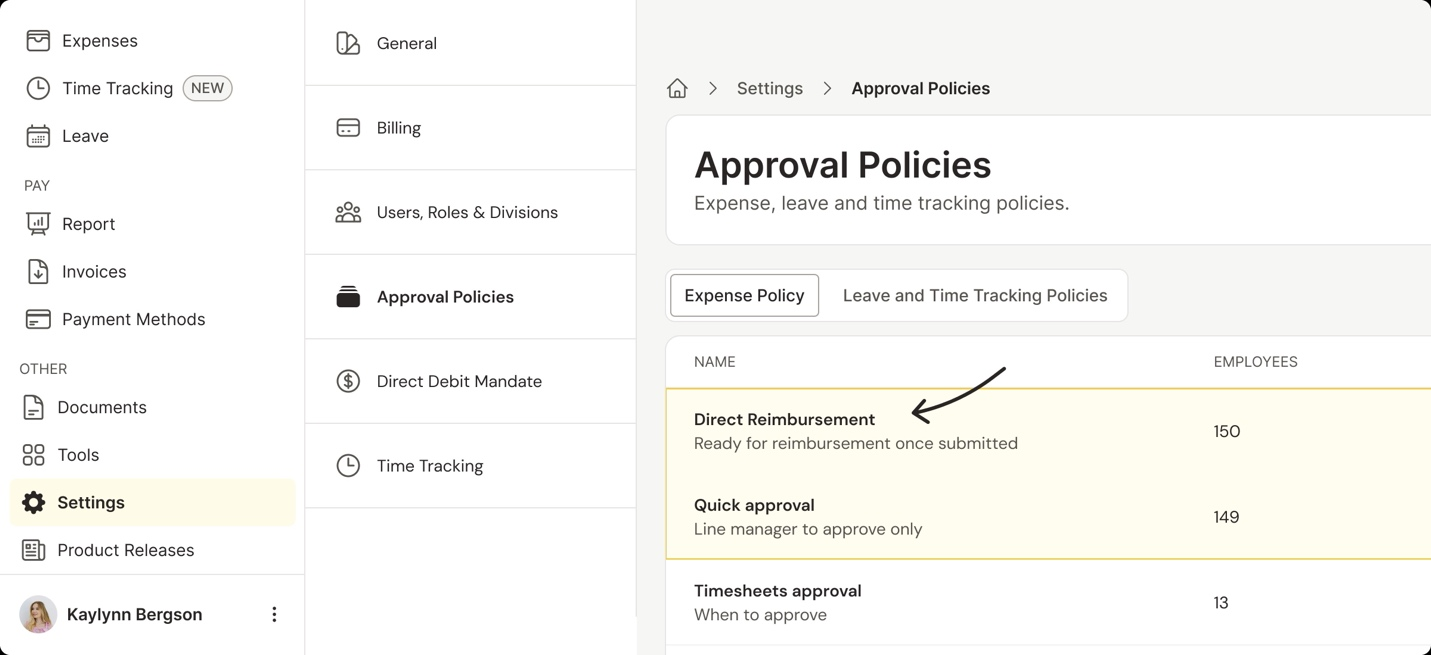This screenshot has height=655, width=1431.
Task: Open Direct Debit Mandate settings
Action: pyautogui.click(x=458, y=381)
